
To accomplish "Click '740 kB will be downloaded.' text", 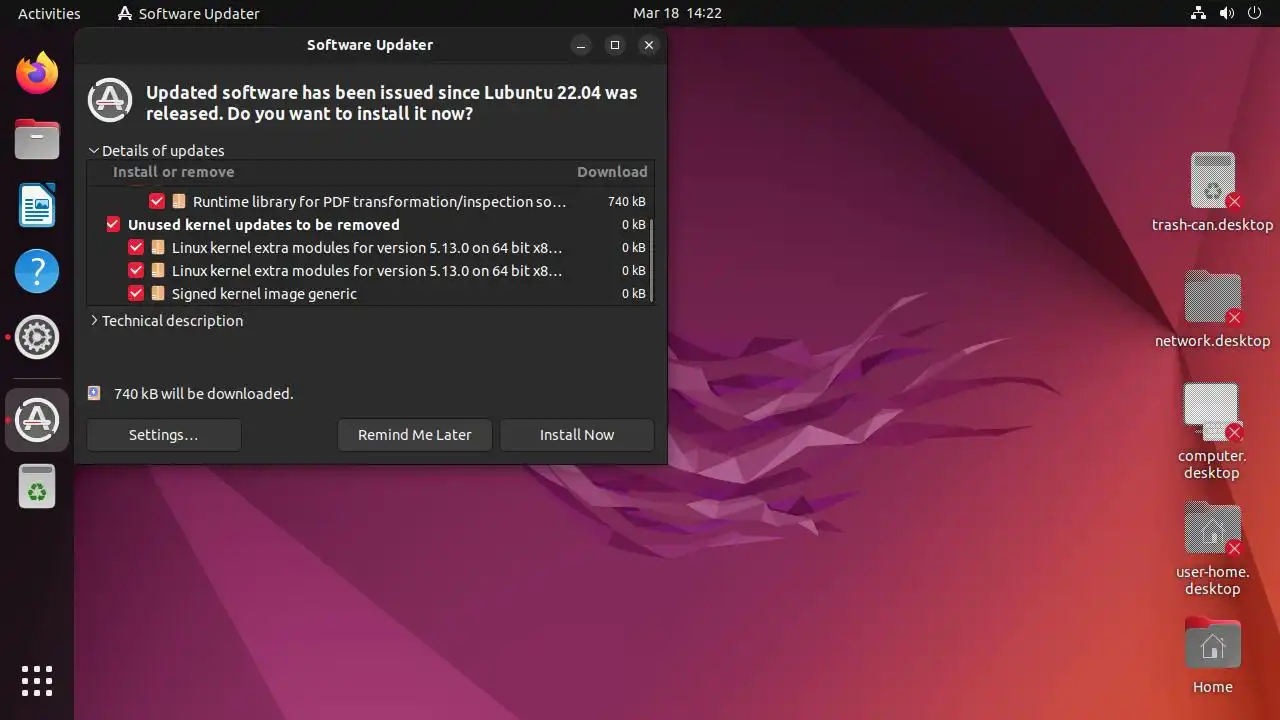I will click(204, 393).
